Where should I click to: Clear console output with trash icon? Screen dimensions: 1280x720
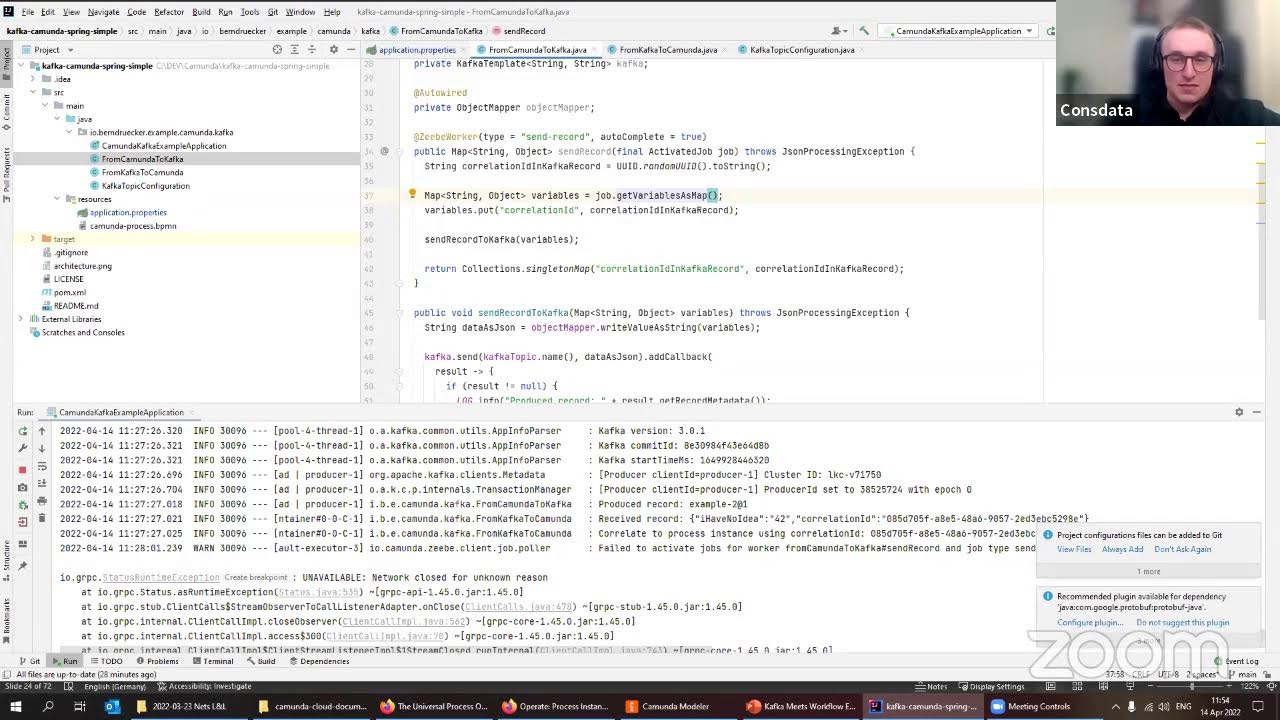tap(41, 518)
